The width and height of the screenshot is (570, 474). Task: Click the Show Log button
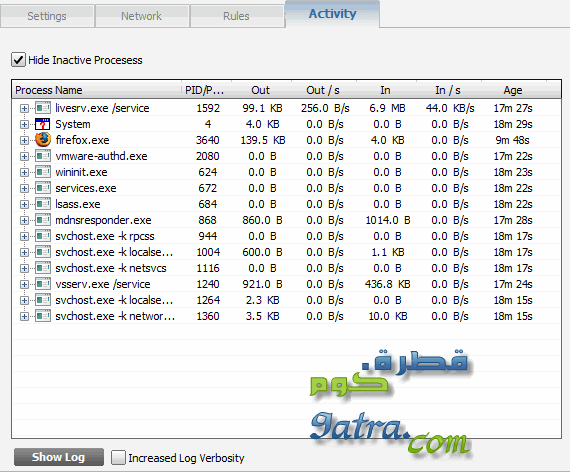(x=59, y=457)
